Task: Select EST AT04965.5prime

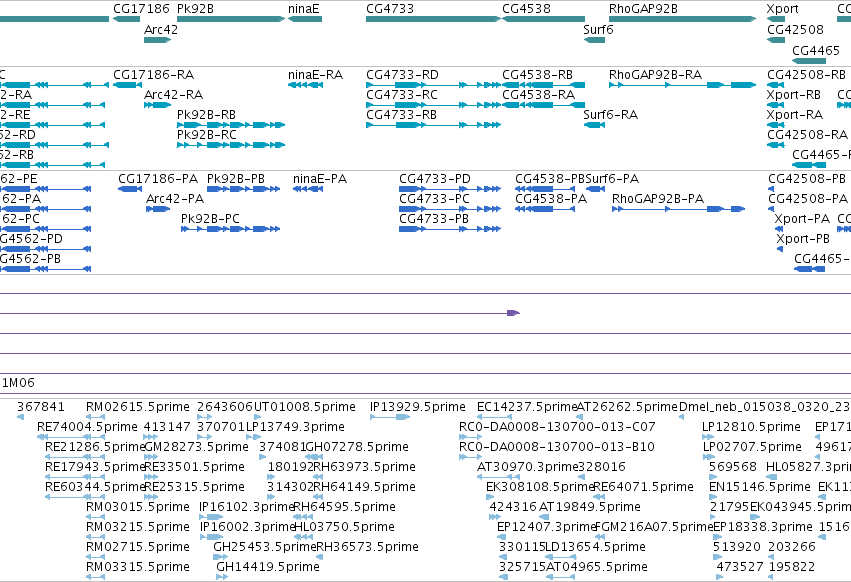Action: click(596, 567)
